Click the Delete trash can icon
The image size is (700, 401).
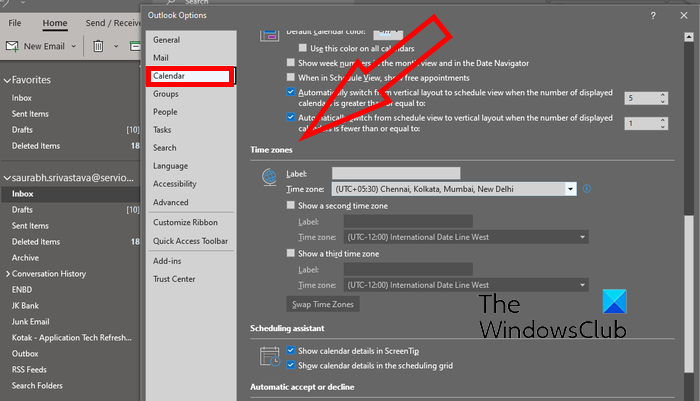tap(98, 46)
